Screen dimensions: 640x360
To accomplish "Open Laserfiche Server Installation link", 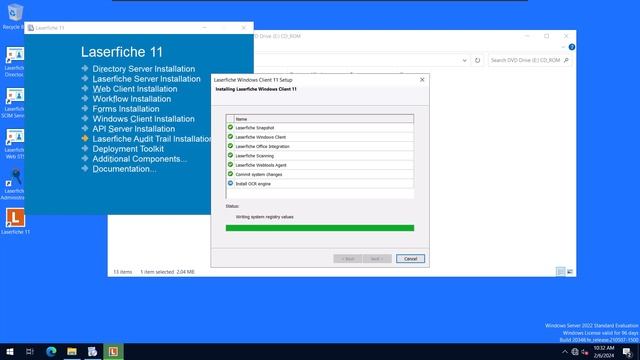I will (x=146, y=79).
